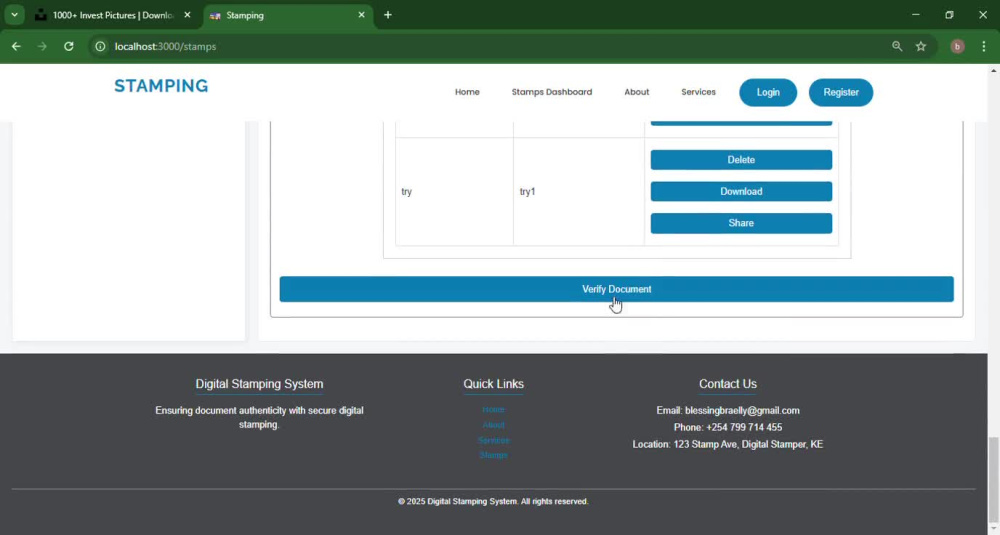Close the Invest Pictures tab
The image size is (1000, 535).
click(188, 15)
